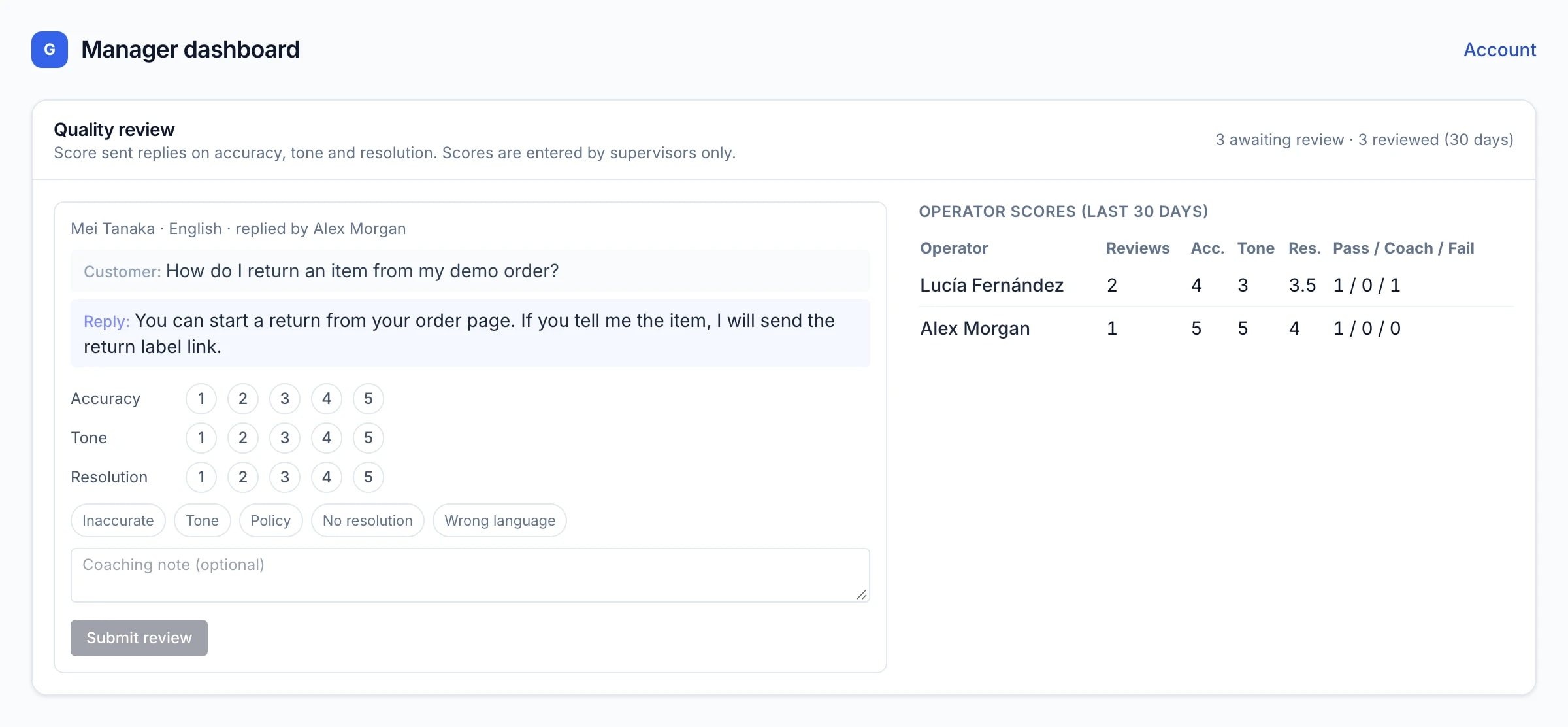Set Accuracy score to 5
Viewport: 1568px width, 727px height.
point(368,399)
